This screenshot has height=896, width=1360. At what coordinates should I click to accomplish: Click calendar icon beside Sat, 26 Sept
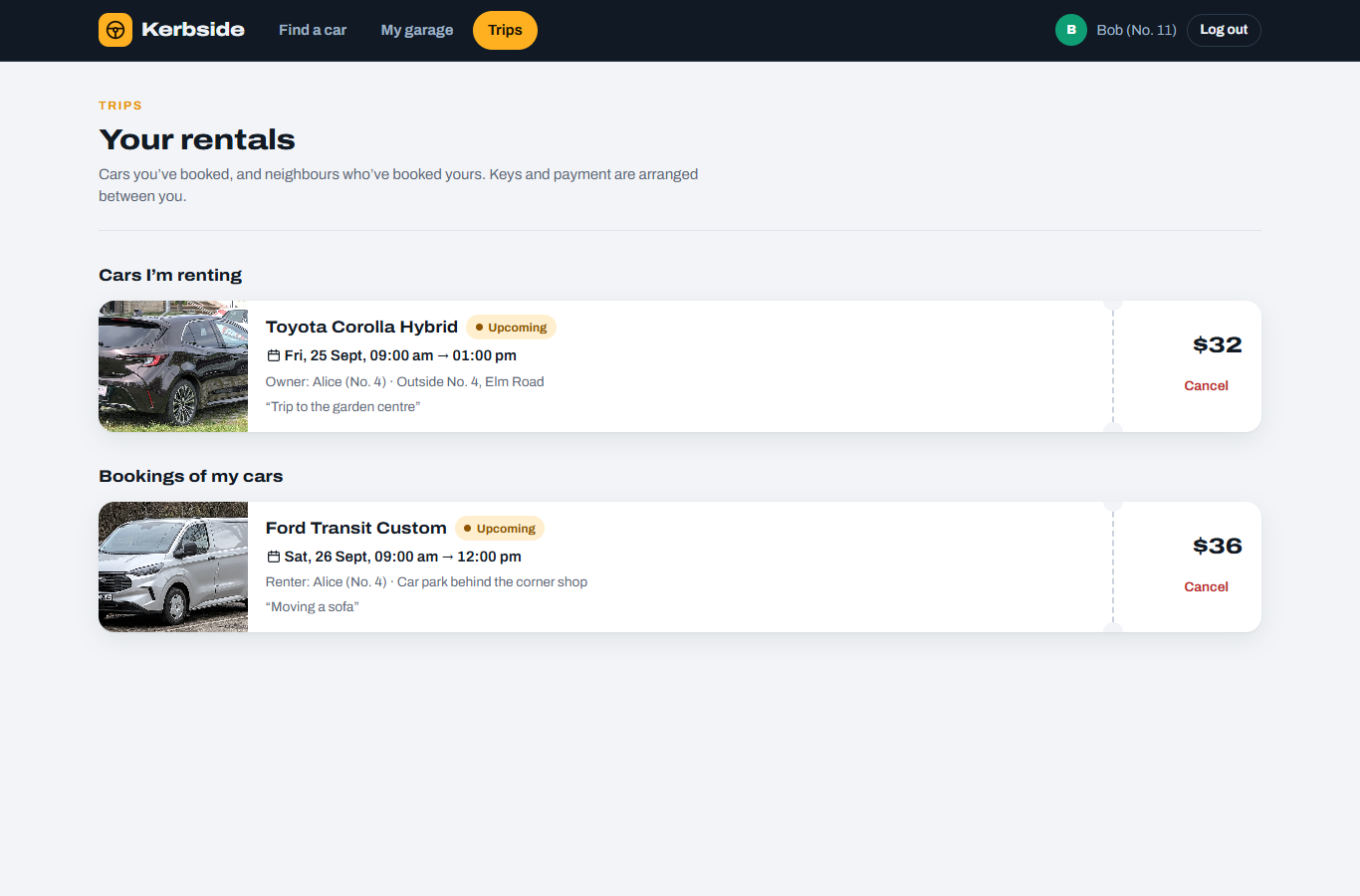pos(274,557)
